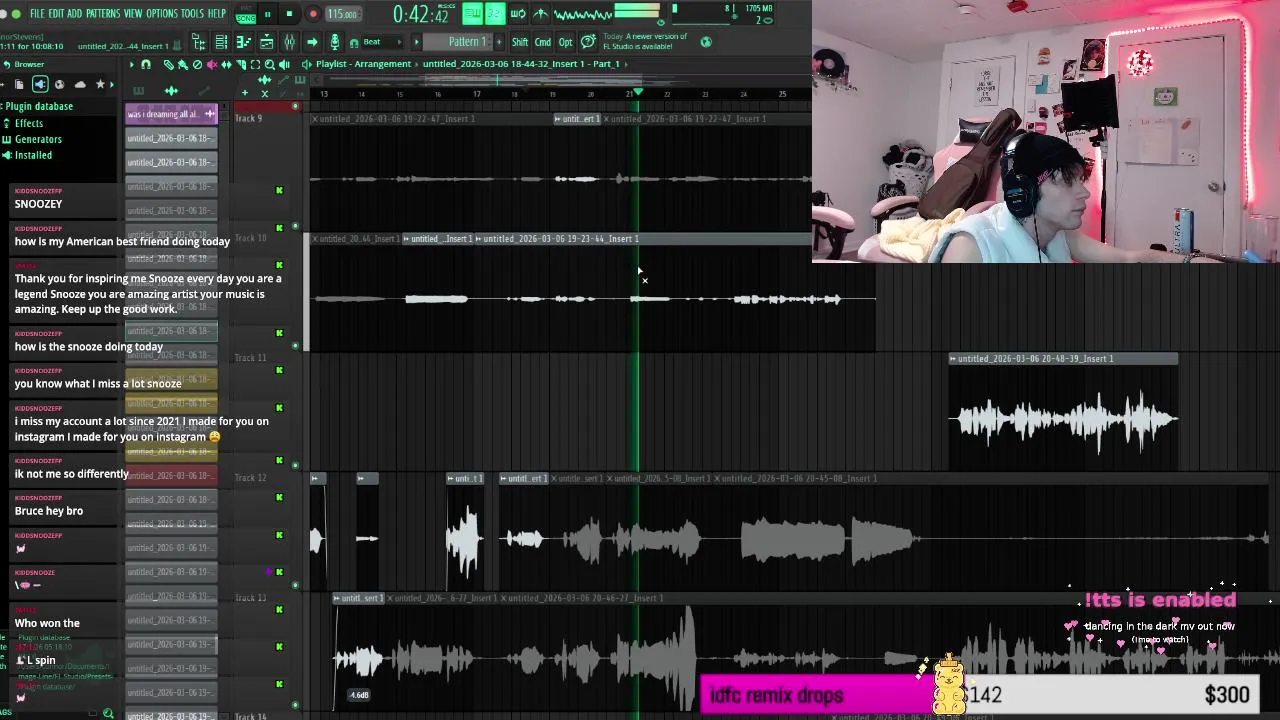Click the X icon above track list
The height and width of the screenshot is (720, 1280).
point(265,94)
